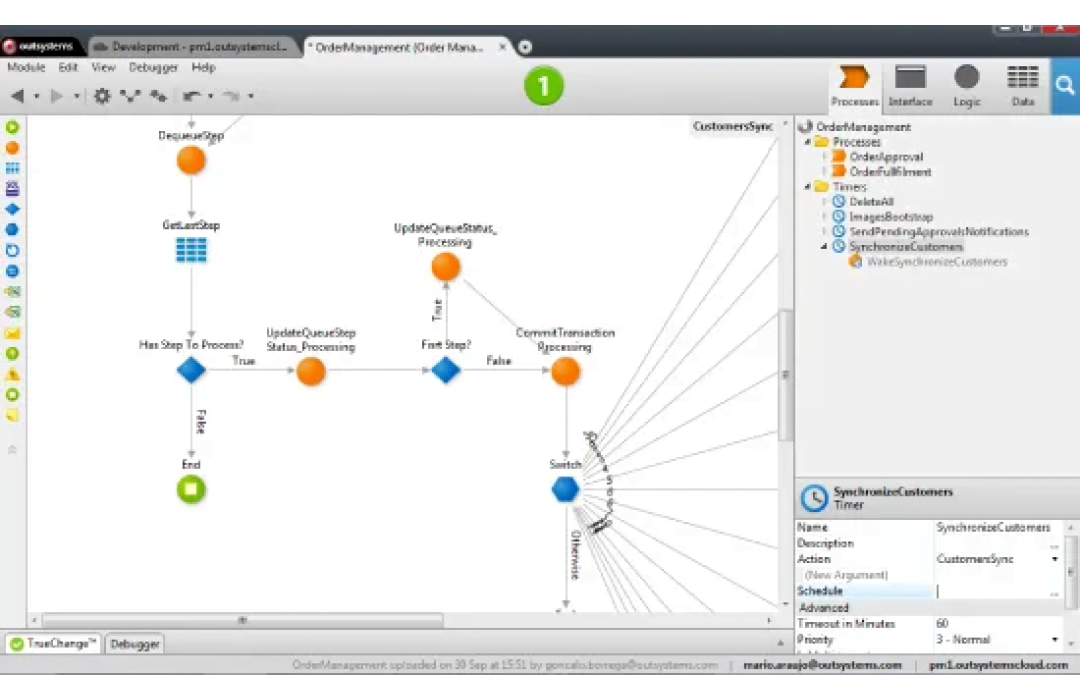Click the 1-Click Publish green button
Screen dimensions: 1080x700
[x=543, y=86]
